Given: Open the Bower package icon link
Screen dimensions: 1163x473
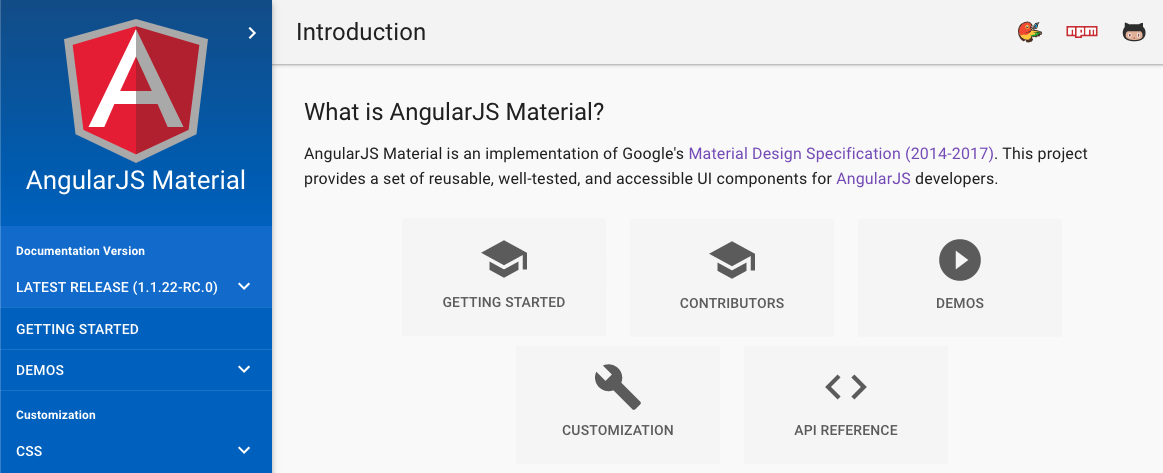Looking at the screenshot, I should (1029, 32).
